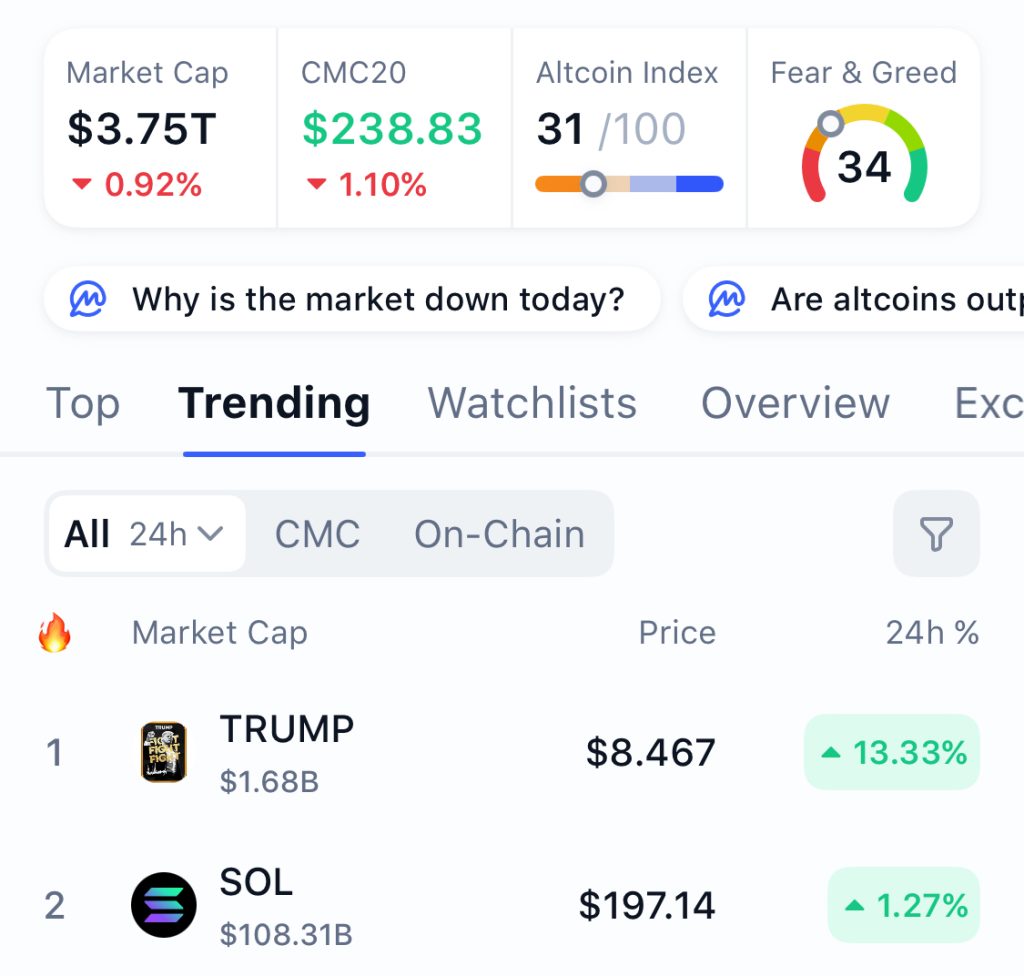
Task: Sort by the Price column header
Action: click(x=677, y=633)
